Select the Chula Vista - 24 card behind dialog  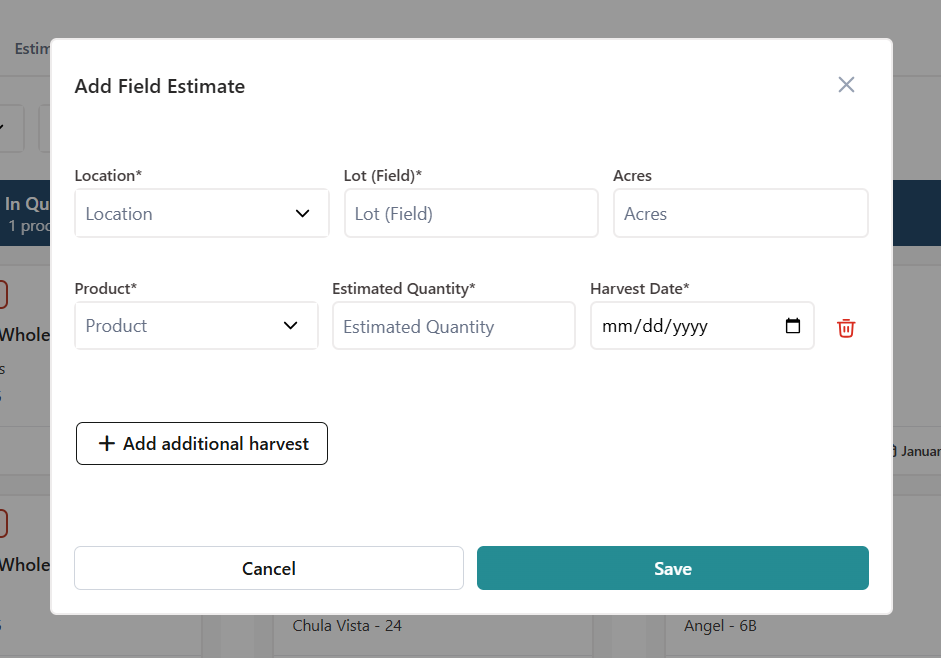coord(347,626)
